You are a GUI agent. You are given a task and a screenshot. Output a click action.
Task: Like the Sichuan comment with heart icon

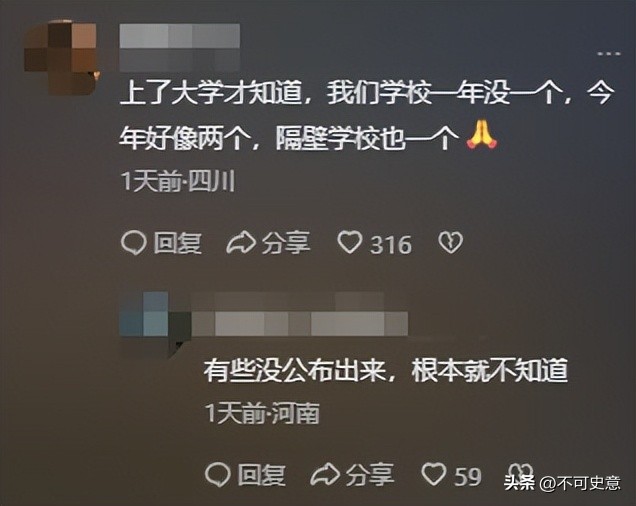[x=350, y=242]
